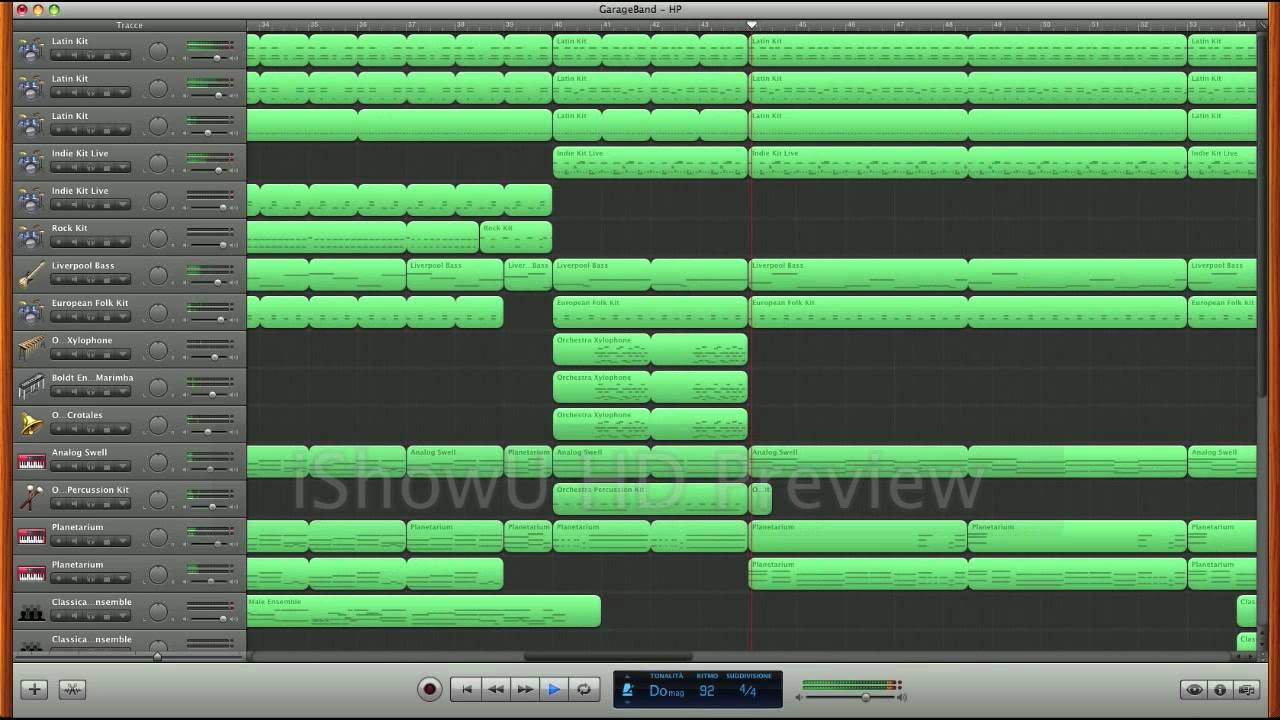This screenshot has height=720, width=1280.
Task: Click the tempo value 92
Action: [x=707, y=691]
